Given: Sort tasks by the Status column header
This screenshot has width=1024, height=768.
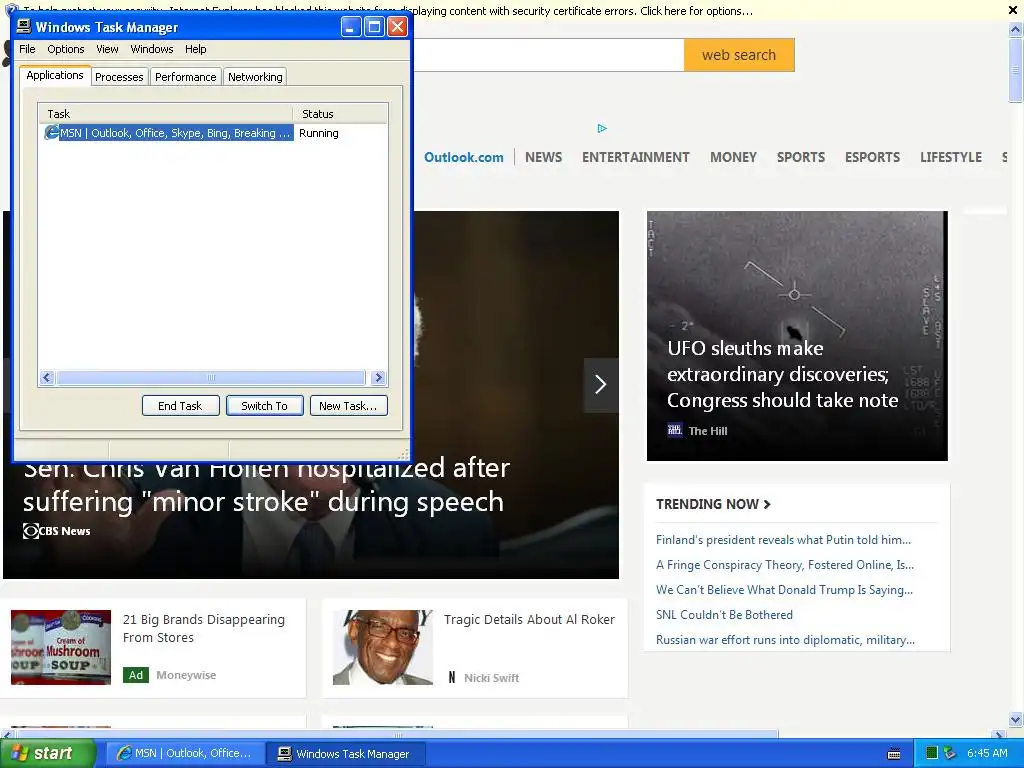Looking at the screenshot, I should coord(340,114).
